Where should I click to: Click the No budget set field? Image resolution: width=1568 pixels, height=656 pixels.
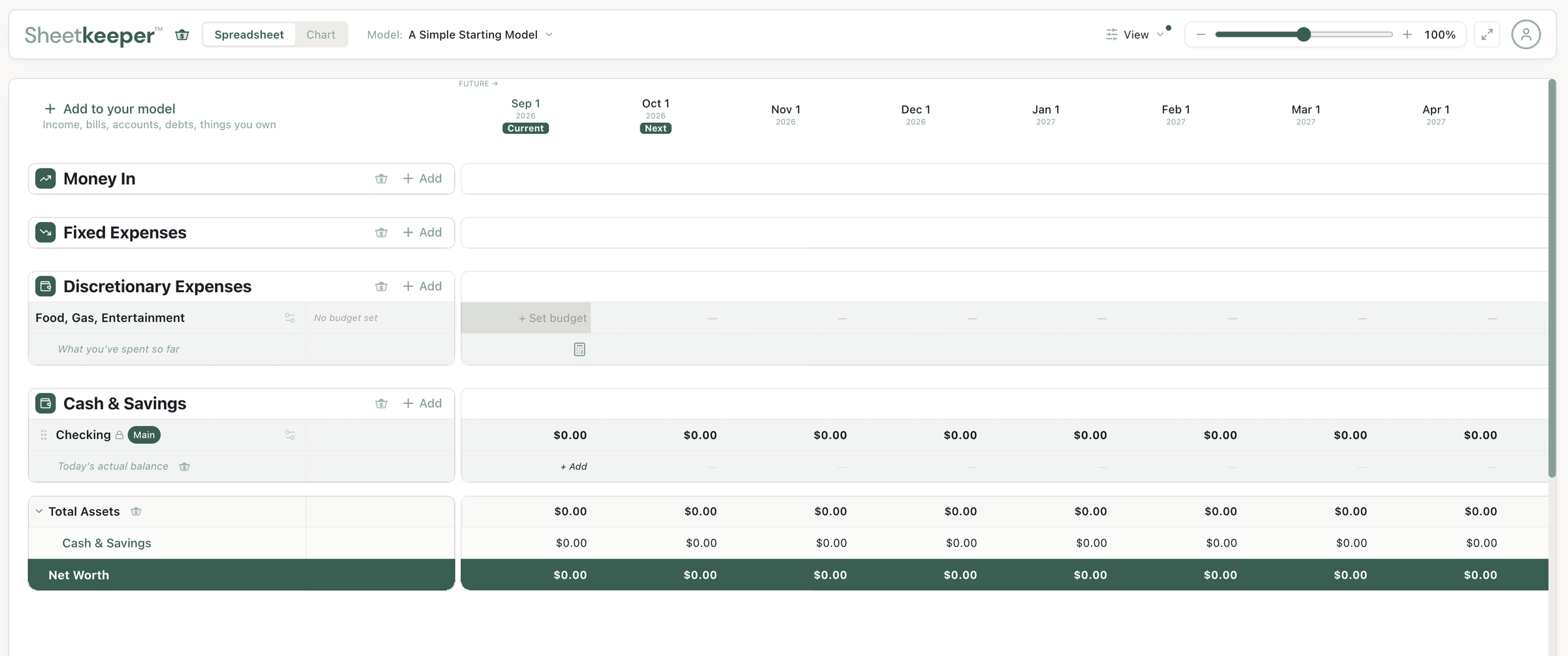tap(380, 318)
